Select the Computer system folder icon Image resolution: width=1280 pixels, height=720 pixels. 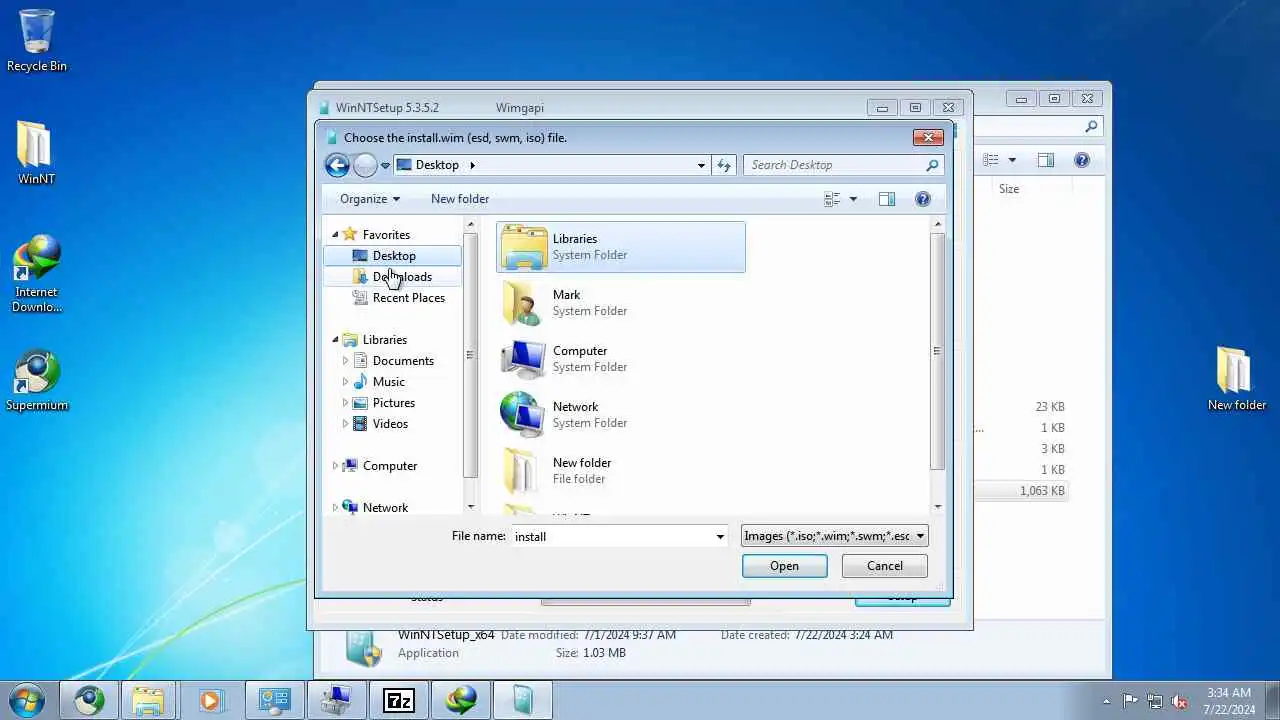(x=524, y=359)
